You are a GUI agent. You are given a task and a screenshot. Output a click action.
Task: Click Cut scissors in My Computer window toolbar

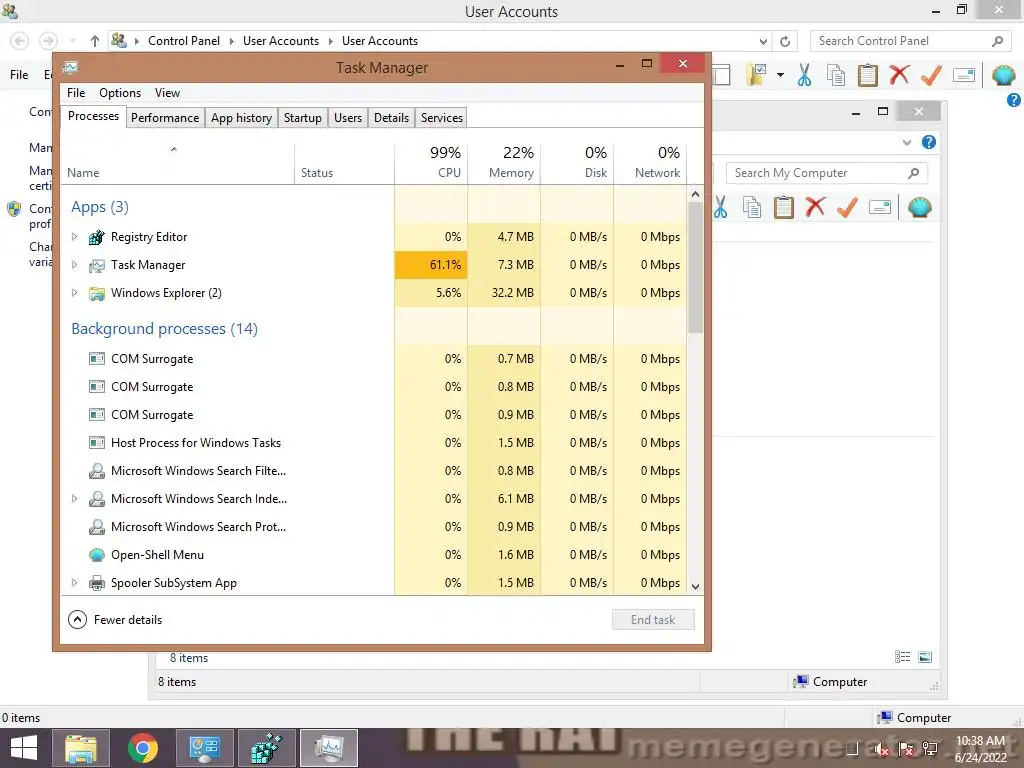coord(720,208)
